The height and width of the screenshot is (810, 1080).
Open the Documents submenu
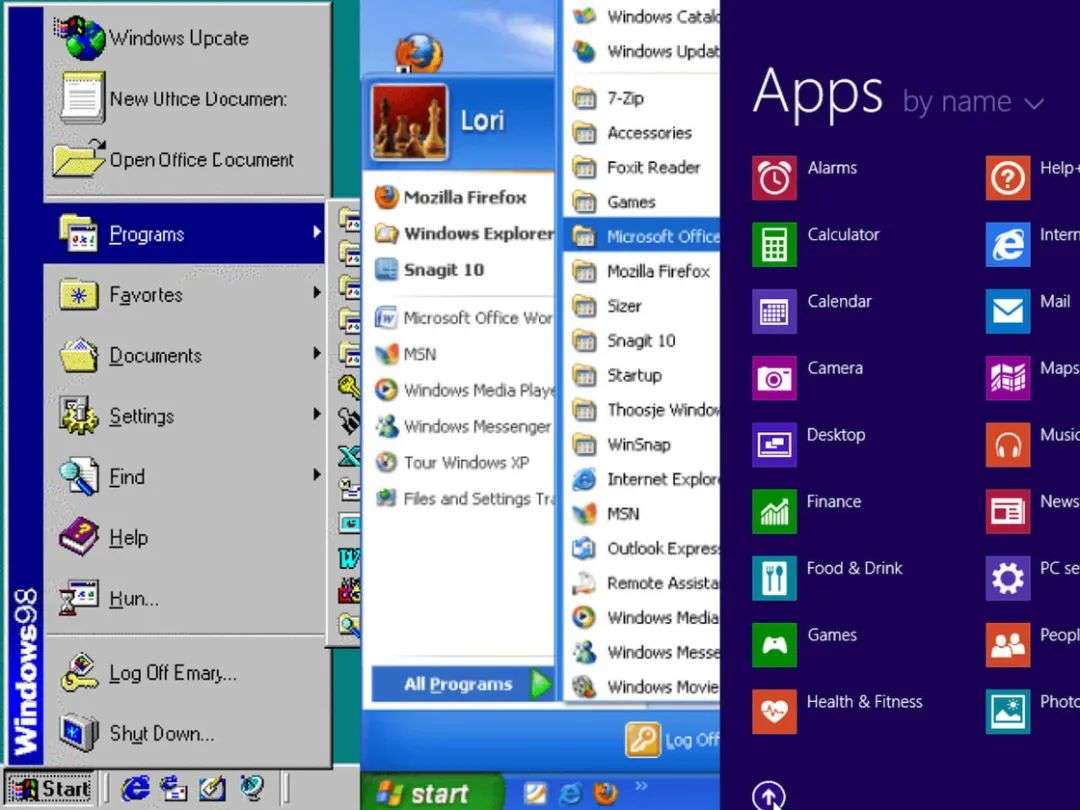(x=186, y=355)
